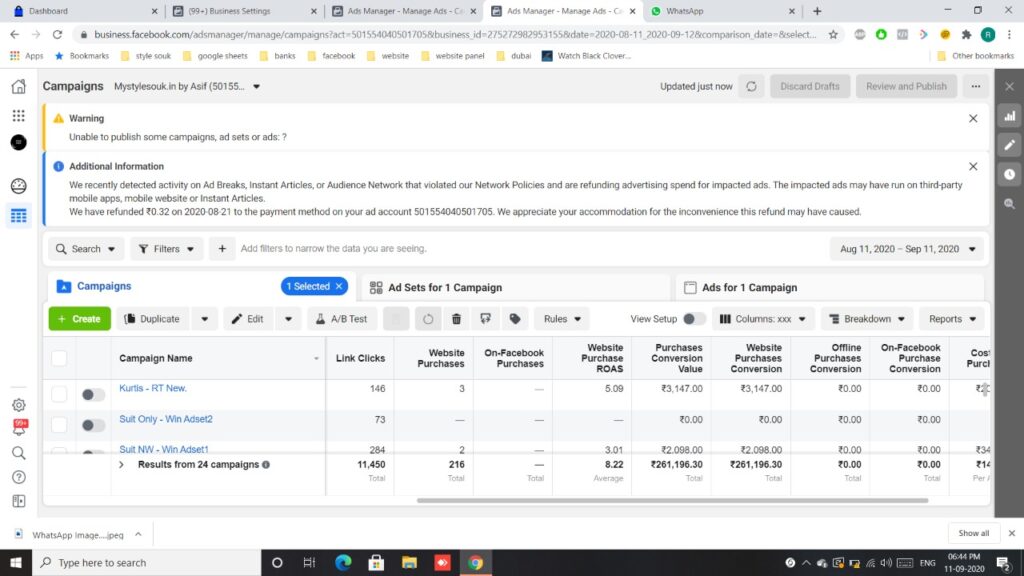Viewport: 1024px width, 576px height.
Task: Click the refresh icon beside Updated just now
Action: click(751, 86)
